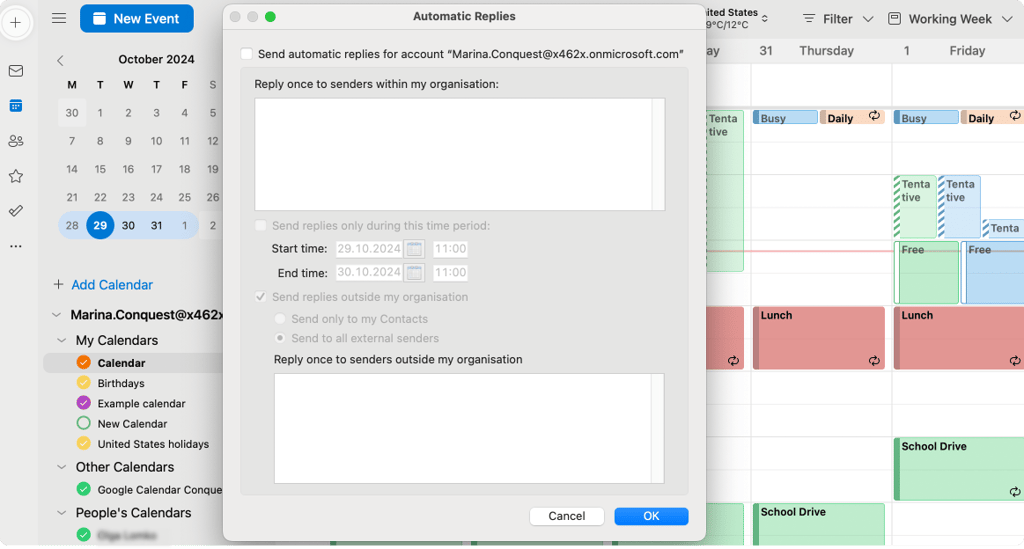Collapse the My Calendars group

point(61,340)
